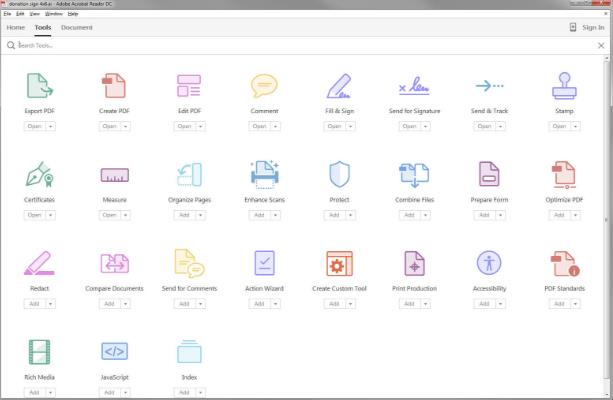Expand dropdown arrow next to Comment Open
613x400 pixels.
(x=275, y=127)
